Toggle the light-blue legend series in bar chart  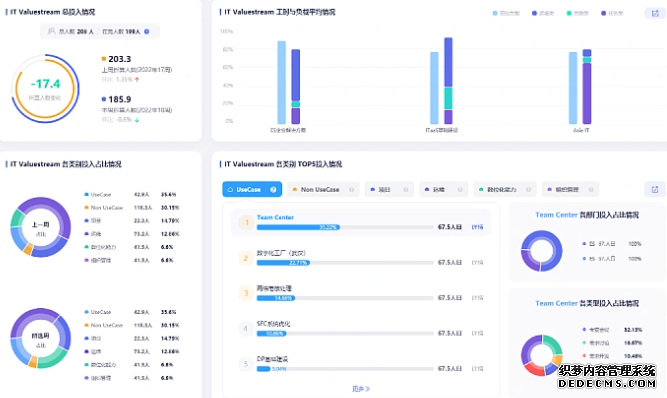point(506,14)
